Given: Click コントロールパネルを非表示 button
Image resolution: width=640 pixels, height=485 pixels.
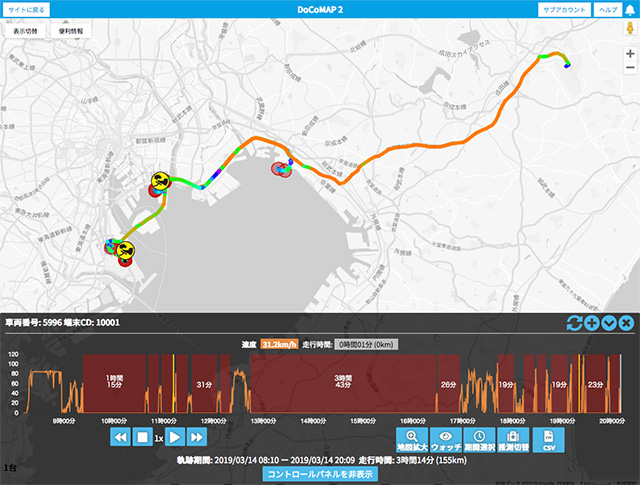Looking at the screenshot, I should click(x=320, y=474).
